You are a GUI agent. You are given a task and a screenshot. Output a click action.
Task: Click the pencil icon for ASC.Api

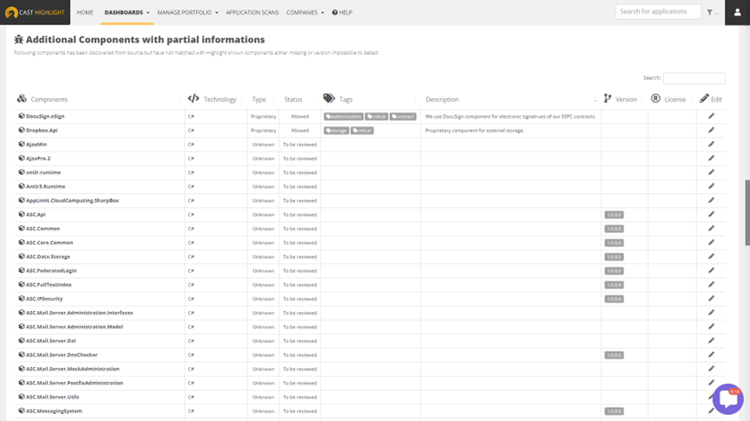click(x=711, y=214)
